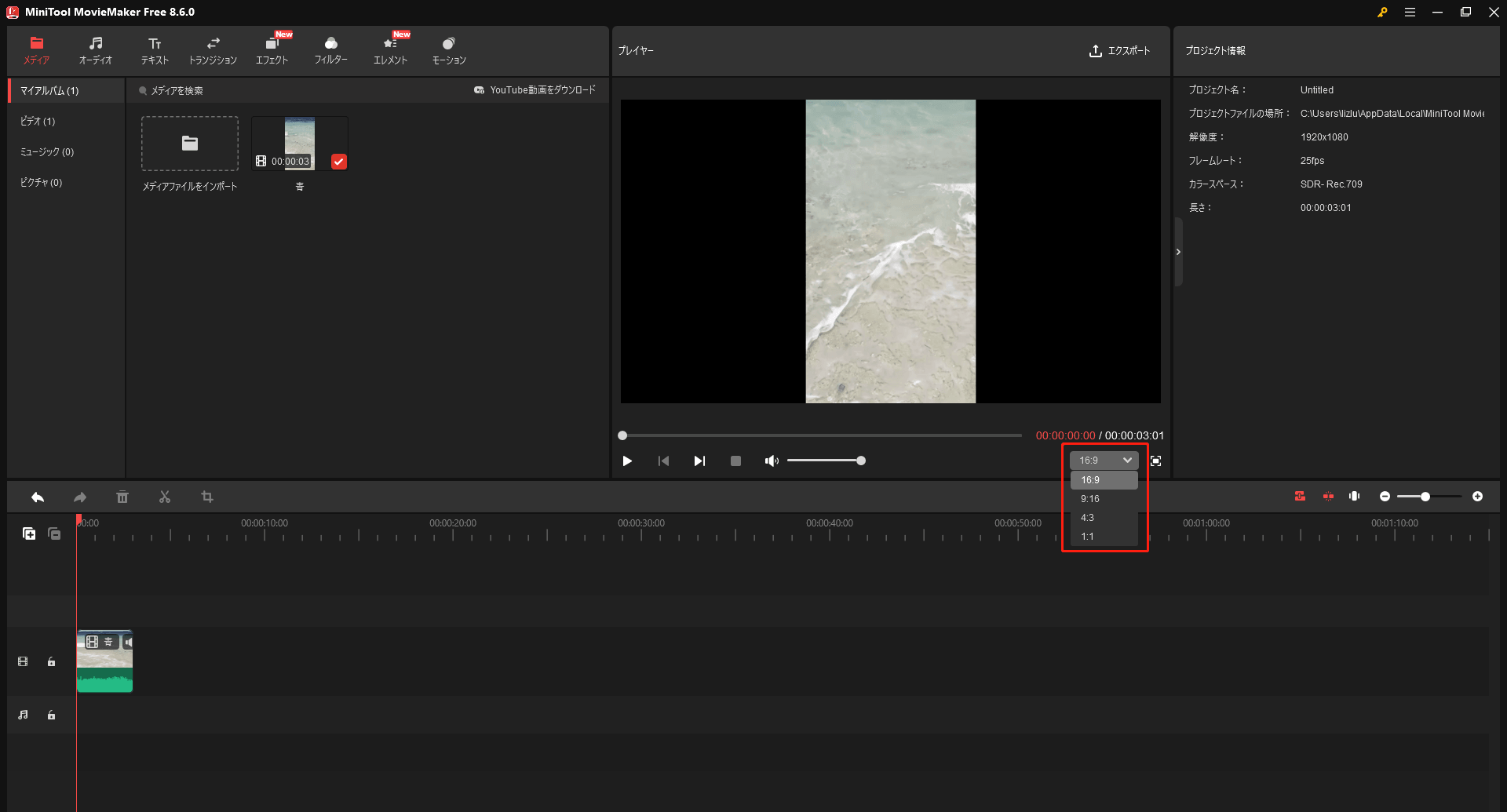Screen dimensions: 1507x812
Task: Select the テキスト (Text) tool
Action: pyautogui.click(x=154, y=49)
